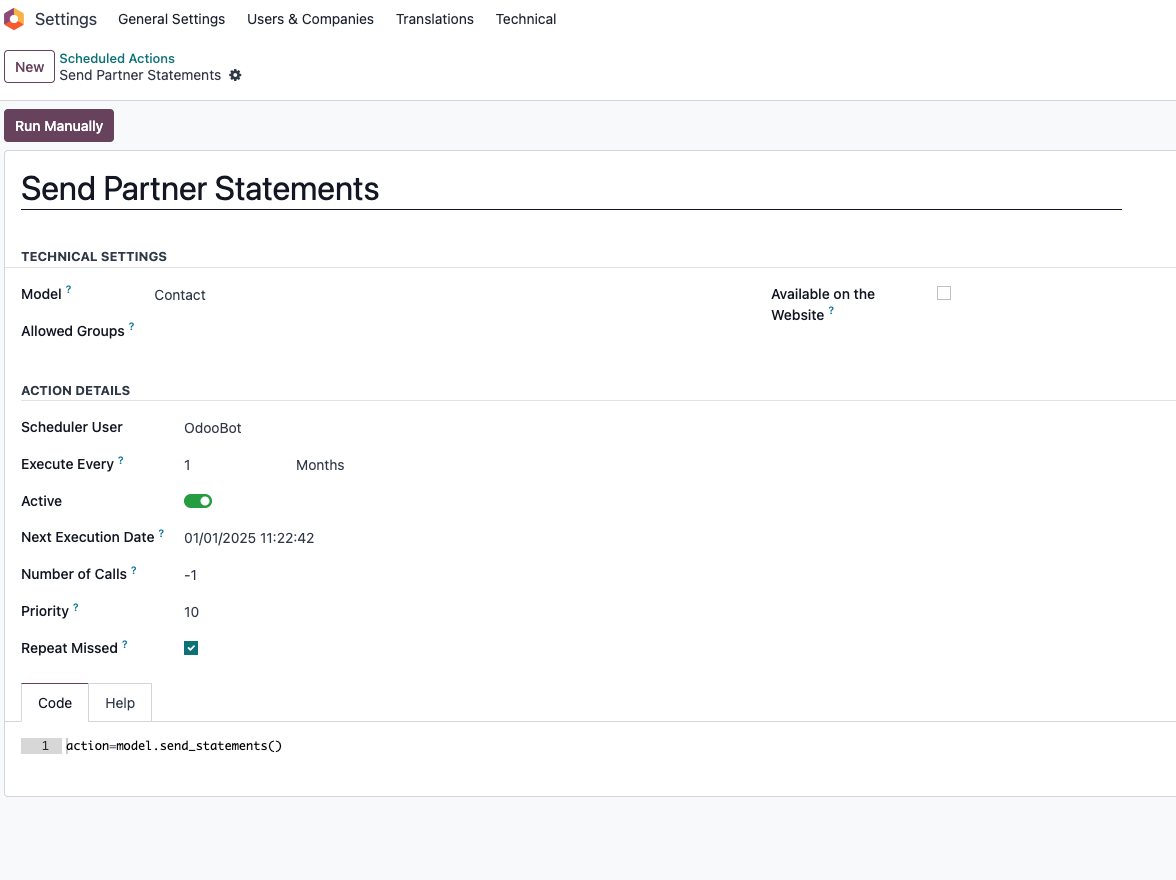This screenshot has width=1176, height=880.
Task: Click the code line action=model.send_statements()
Action: click(174, 746)
